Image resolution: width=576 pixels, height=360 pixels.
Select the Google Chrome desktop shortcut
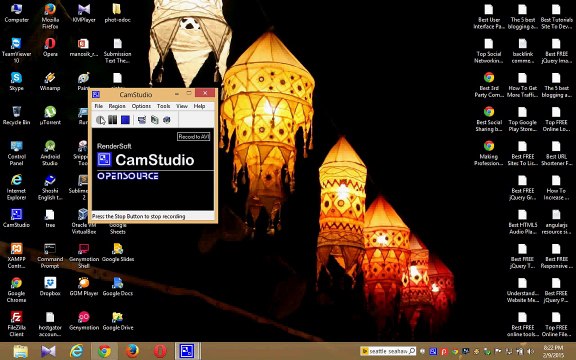tap(17, 289)
